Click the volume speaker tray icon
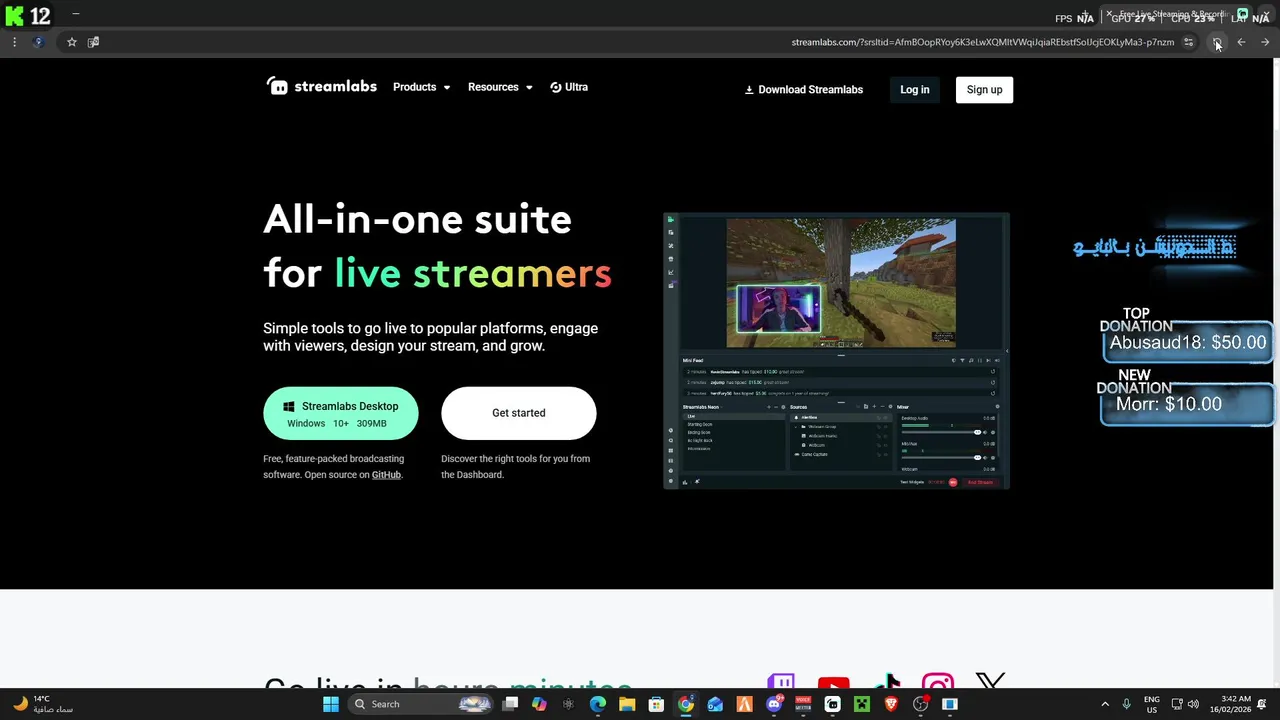Image resolution: width=1280 pixels, height=720 pixels. (1193, 704)
